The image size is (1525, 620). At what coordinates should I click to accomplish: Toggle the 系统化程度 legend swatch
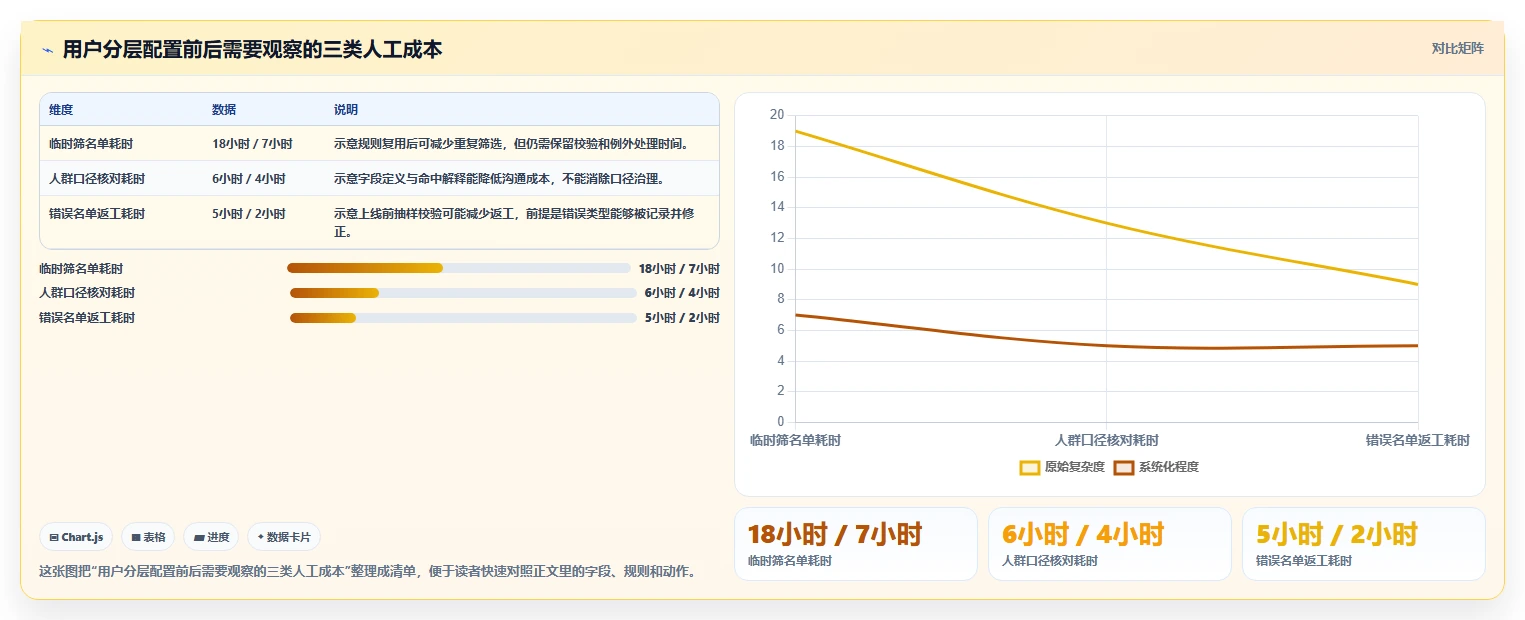pos(1124,467)
